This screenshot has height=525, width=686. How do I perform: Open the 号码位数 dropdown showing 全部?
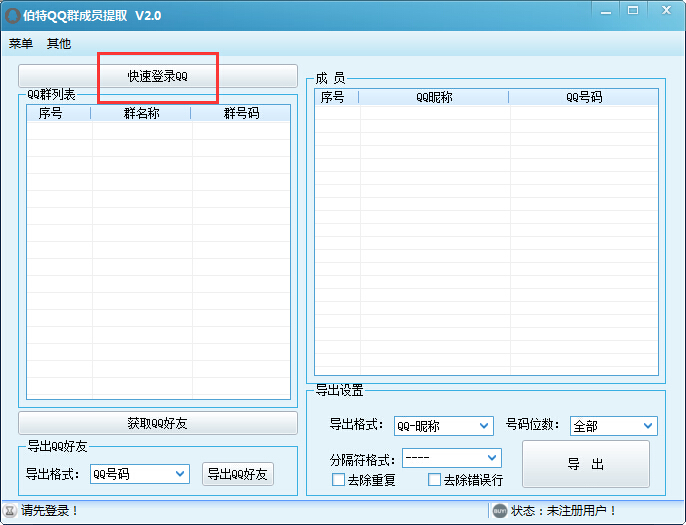point(613,426)
